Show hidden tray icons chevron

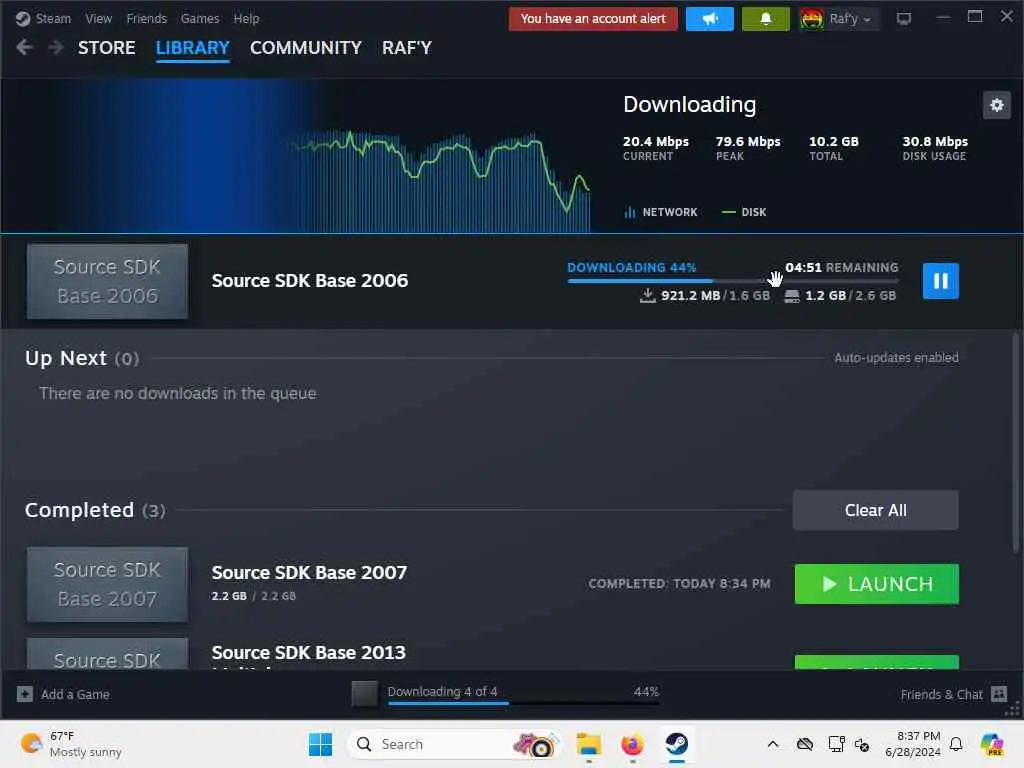773,744
